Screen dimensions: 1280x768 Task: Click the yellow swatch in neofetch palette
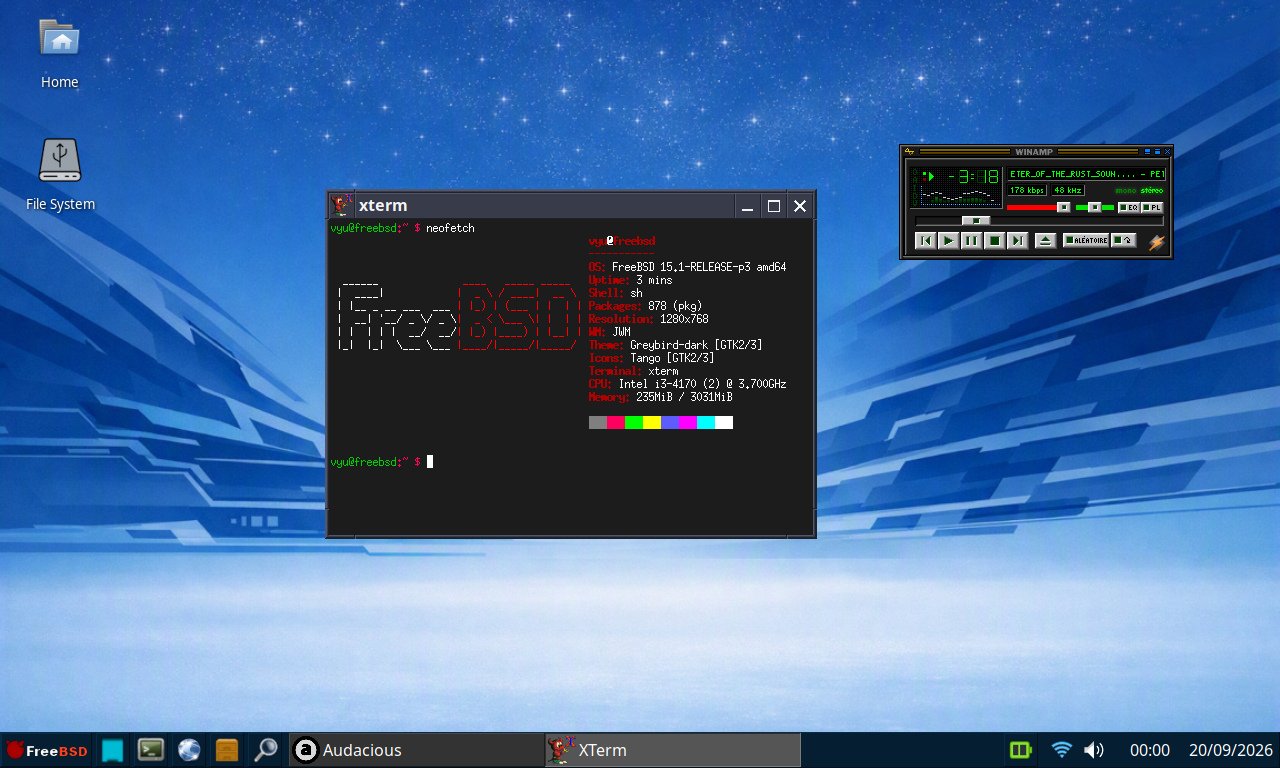(x=652, y=423)
